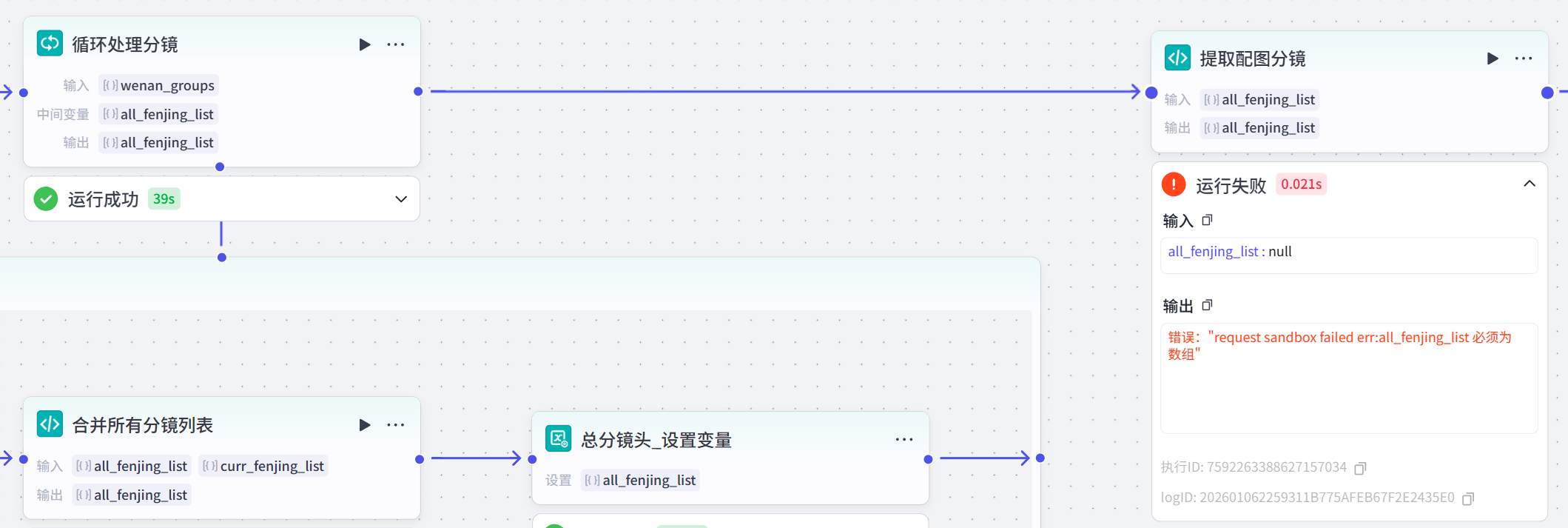
Task: Click the 合并所有分镜列表 node title
Action: [x=143, y=425]
